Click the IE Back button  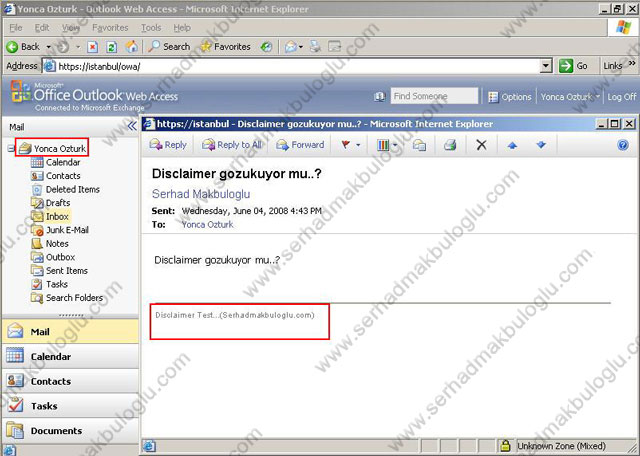click(x=23, y=47)
